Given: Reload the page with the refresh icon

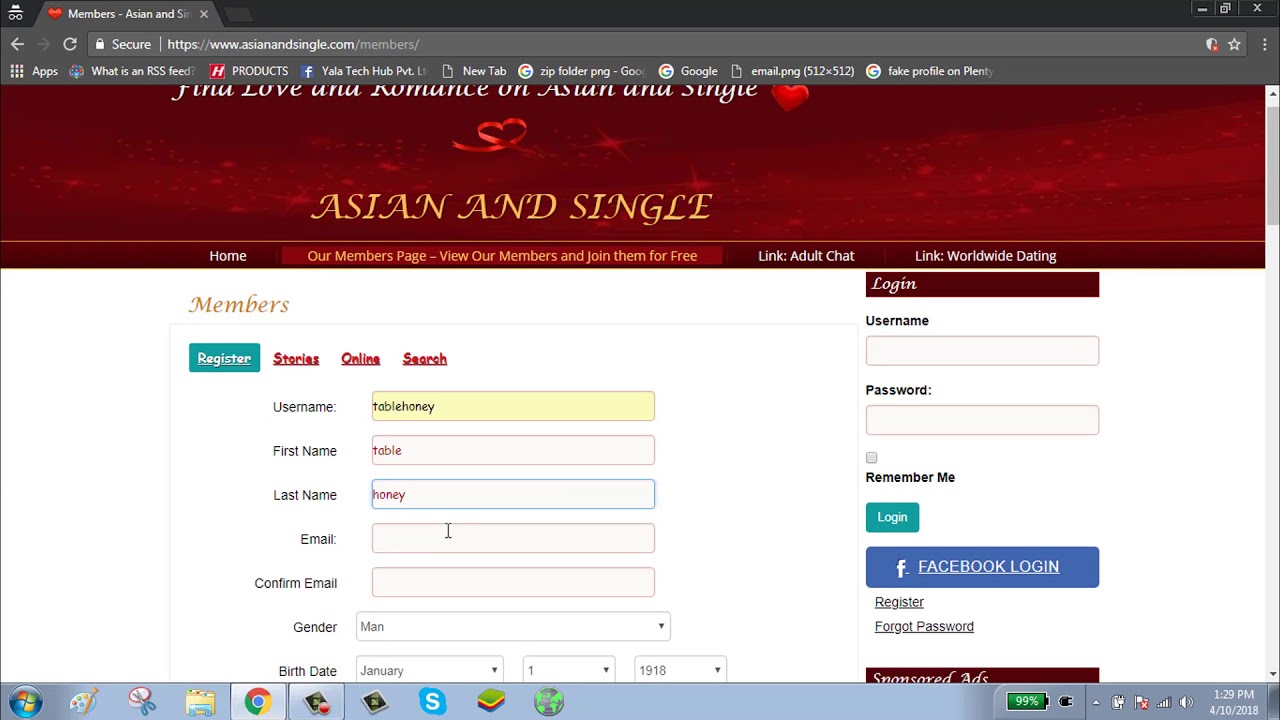Looking at the screenshot, I should (x=70, y=44).
